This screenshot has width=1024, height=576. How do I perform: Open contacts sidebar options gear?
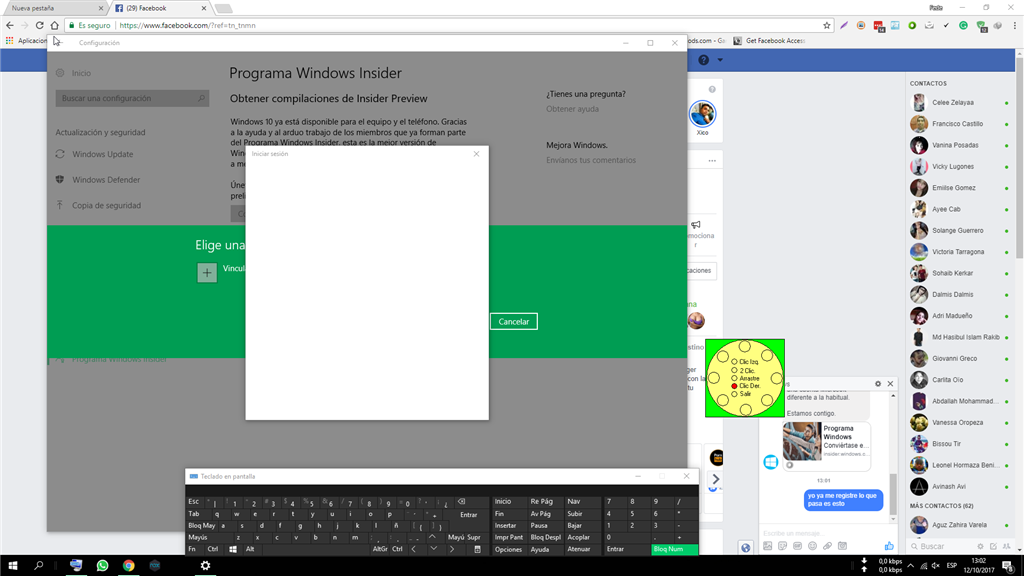click(980, 547)
